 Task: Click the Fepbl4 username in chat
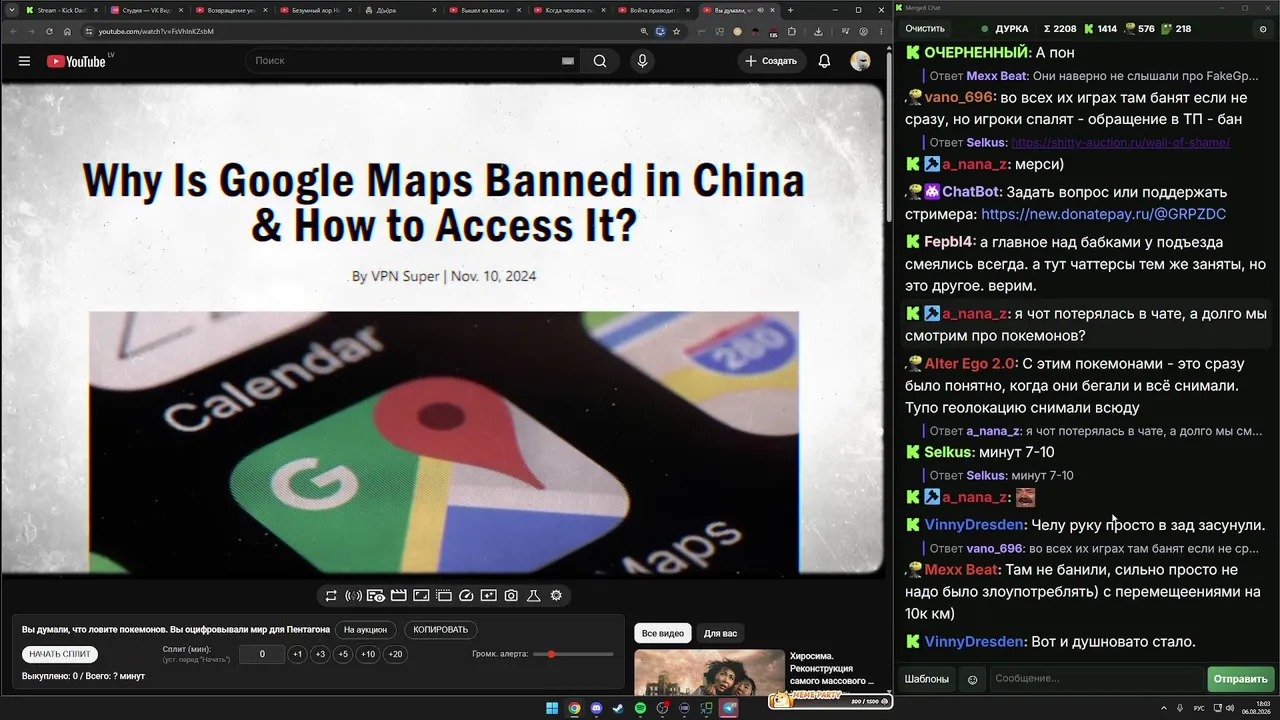pos(949,242)
